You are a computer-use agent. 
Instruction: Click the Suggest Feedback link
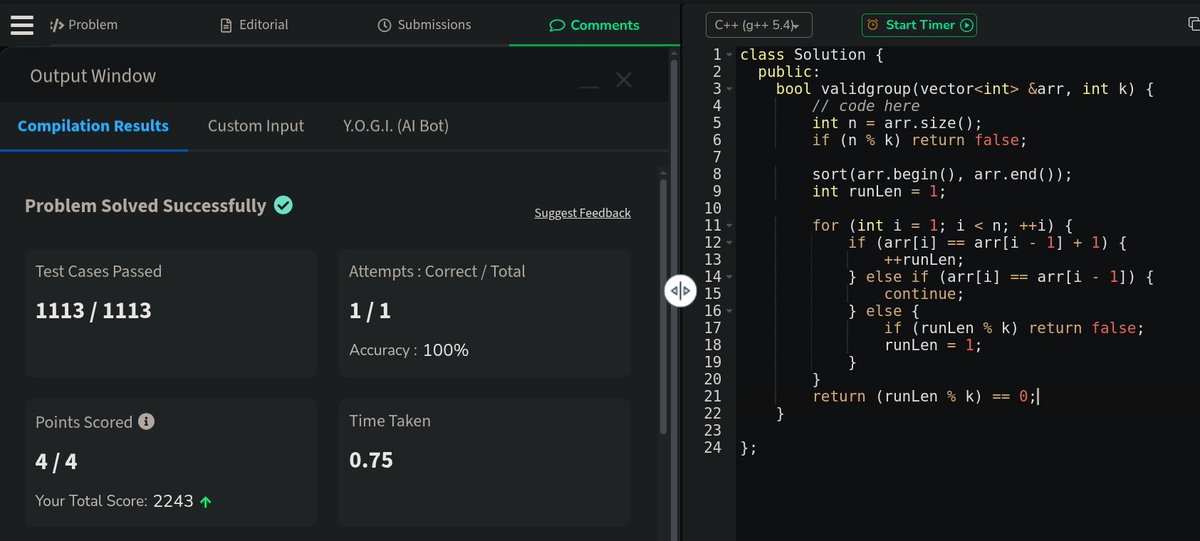pos(583,213)
